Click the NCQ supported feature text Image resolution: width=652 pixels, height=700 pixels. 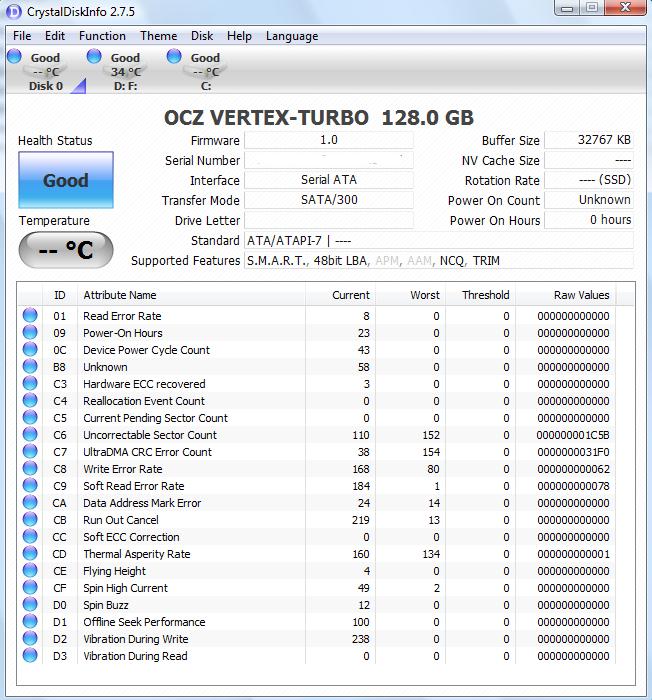point(452,260)
